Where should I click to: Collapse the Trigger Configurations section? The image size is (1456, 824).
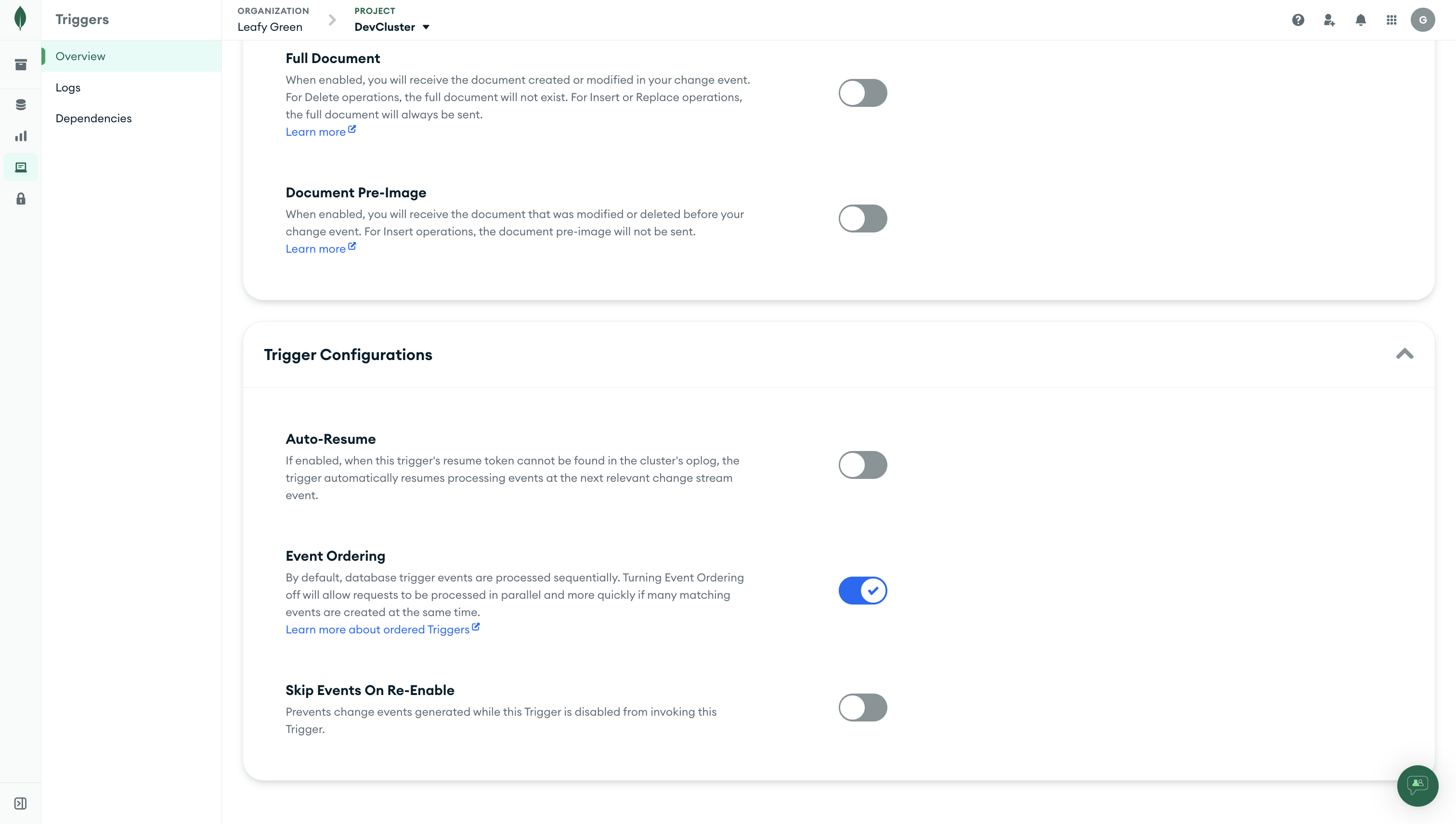point(1404,354)
